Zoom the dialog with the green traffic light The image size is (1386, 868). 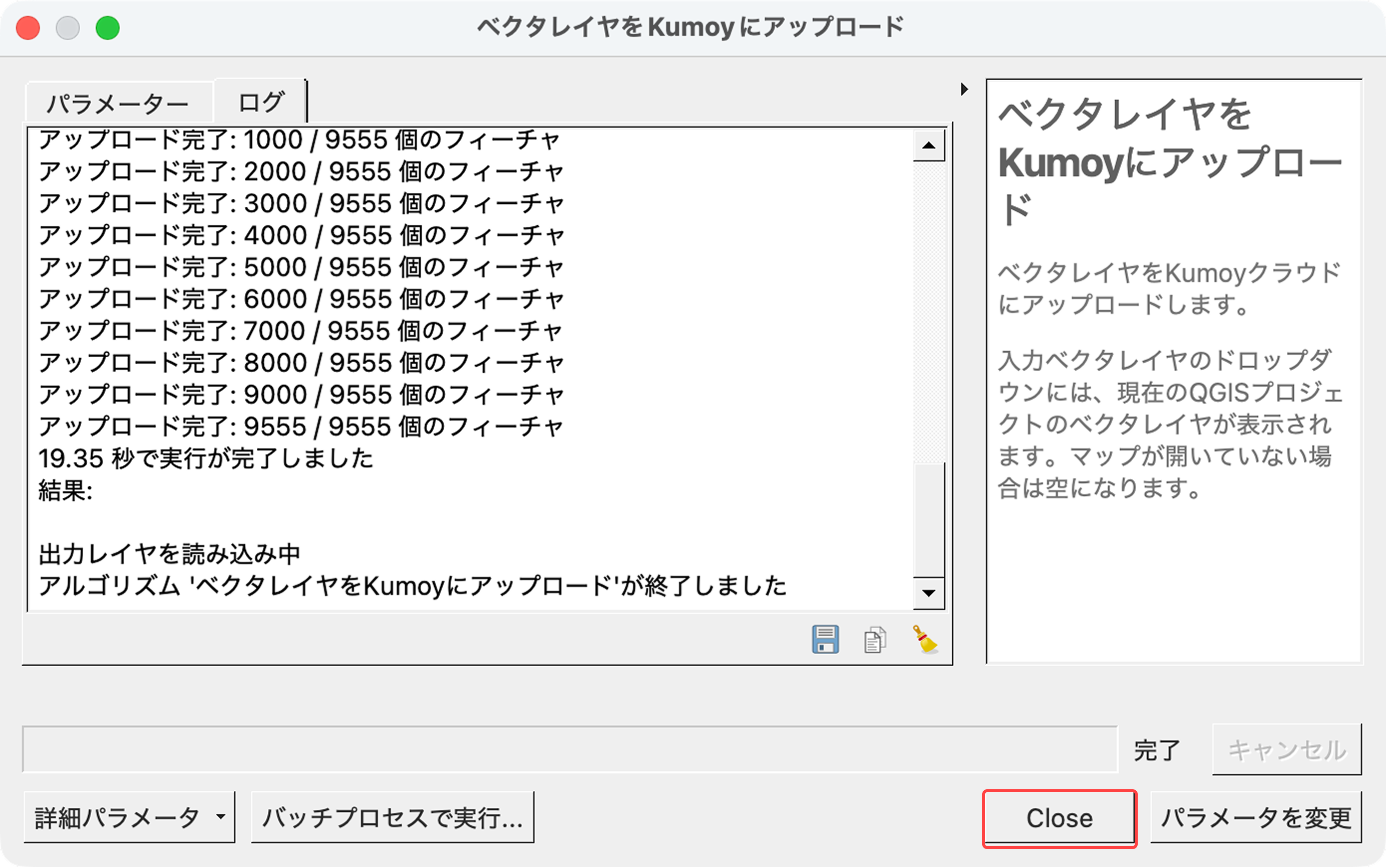pos(107,26)
